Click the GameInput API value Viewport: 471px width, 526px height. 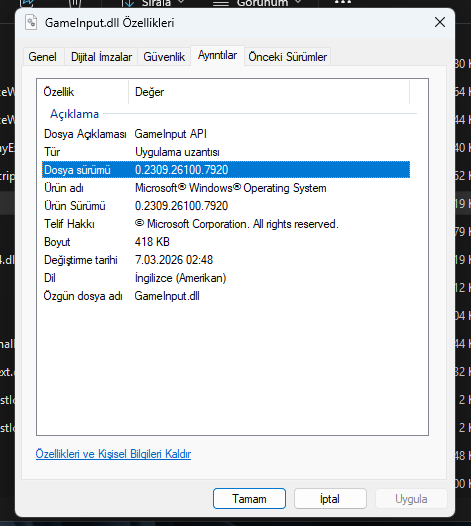pyautogui.click(x=170, y=134)
